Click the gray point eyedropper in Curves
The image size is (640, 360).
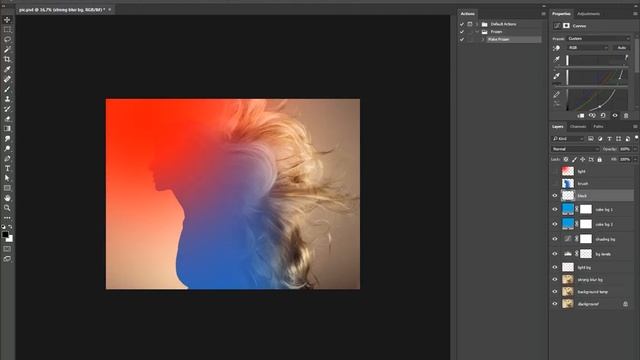coord(557,76)
